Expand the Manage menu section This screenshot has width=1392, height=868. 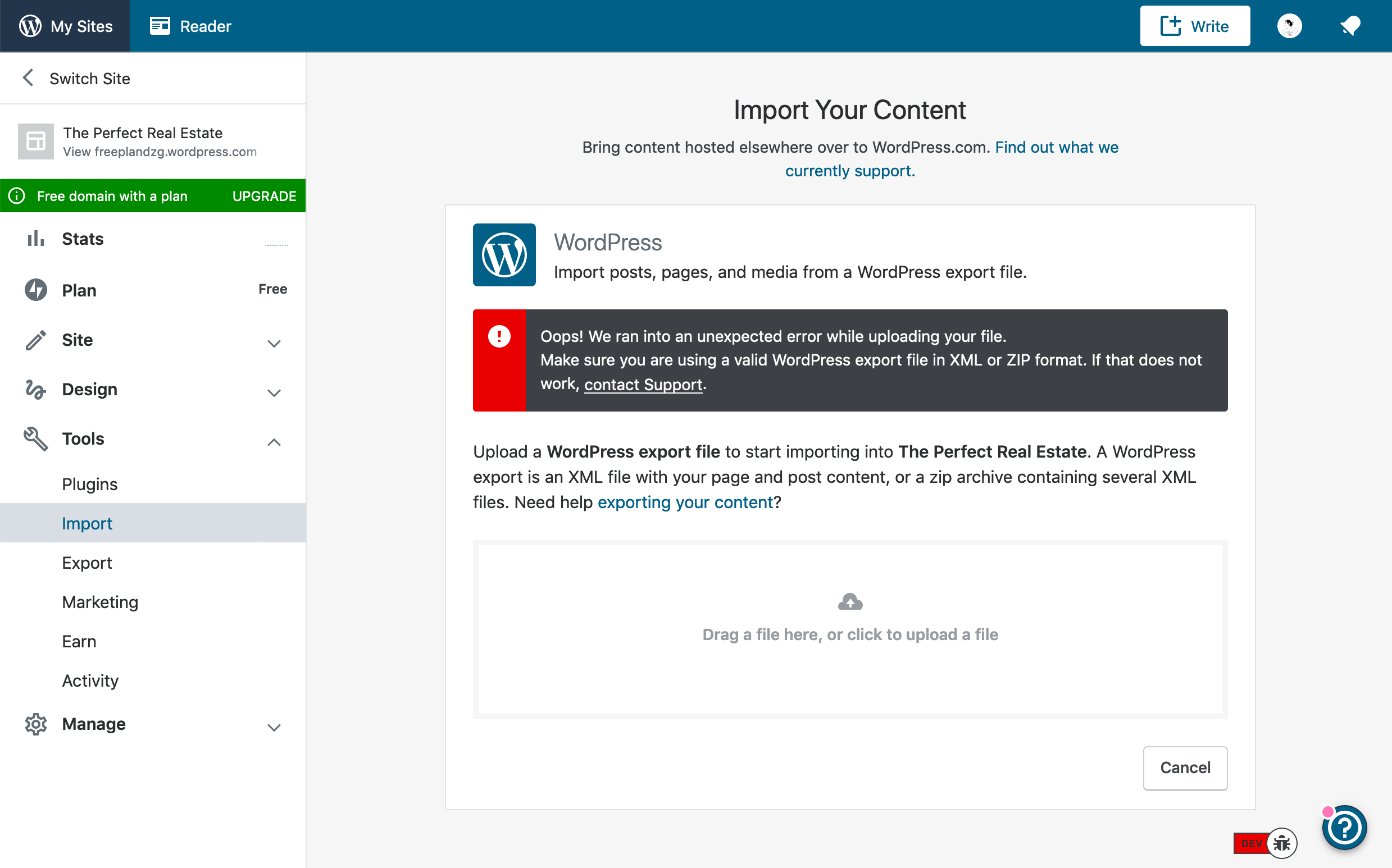274,727
